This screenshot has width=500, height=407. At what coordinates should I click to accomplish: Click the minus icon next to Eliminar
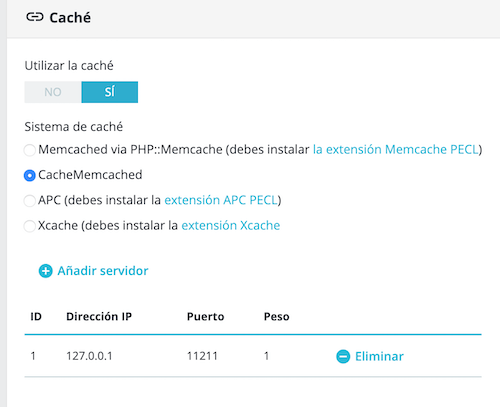point(343,356)
